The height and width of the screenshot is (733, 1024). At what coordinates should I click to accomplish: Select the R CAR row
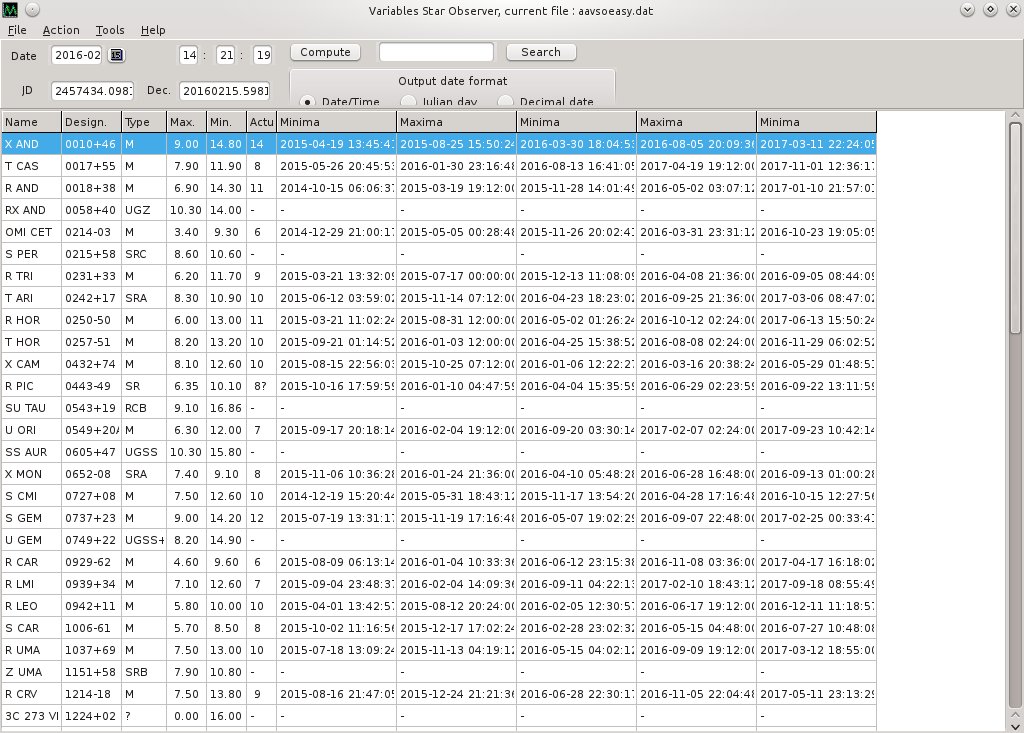(x=439, y=562)
